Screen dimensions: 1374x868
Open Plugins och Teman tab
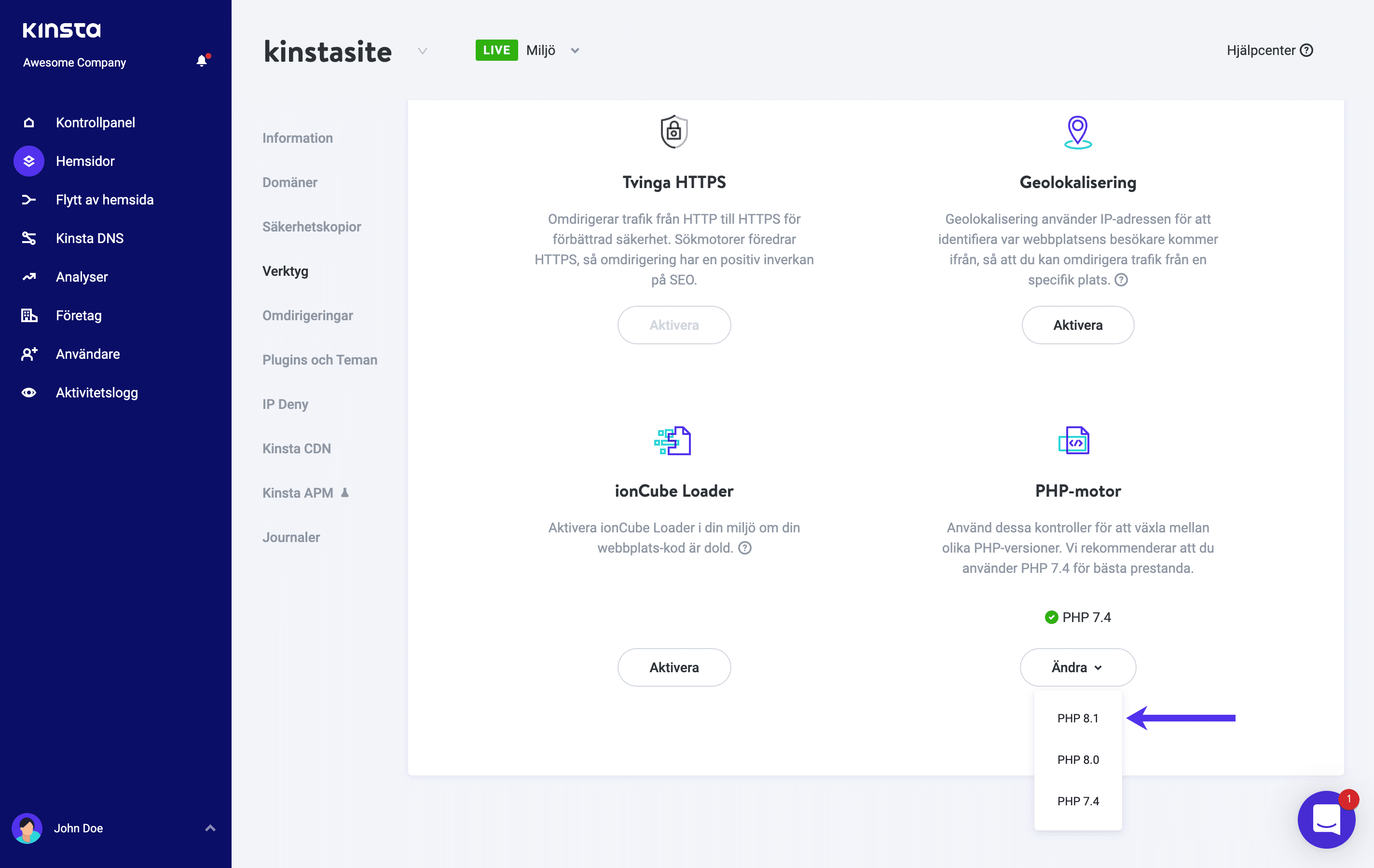tap(319, 360)
